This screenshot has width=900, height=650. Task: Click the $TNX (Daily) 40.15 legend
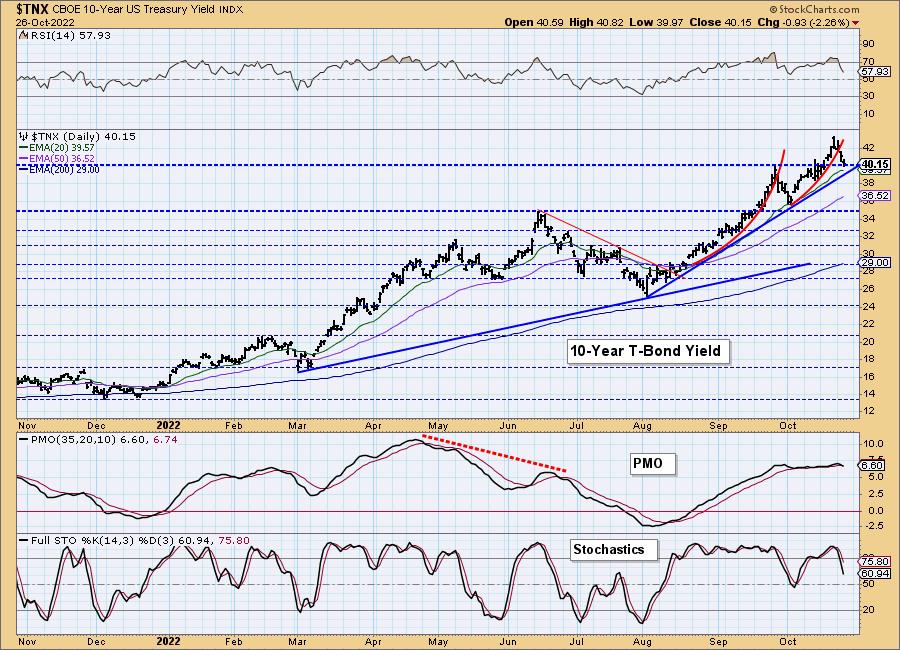coord(83,137)
